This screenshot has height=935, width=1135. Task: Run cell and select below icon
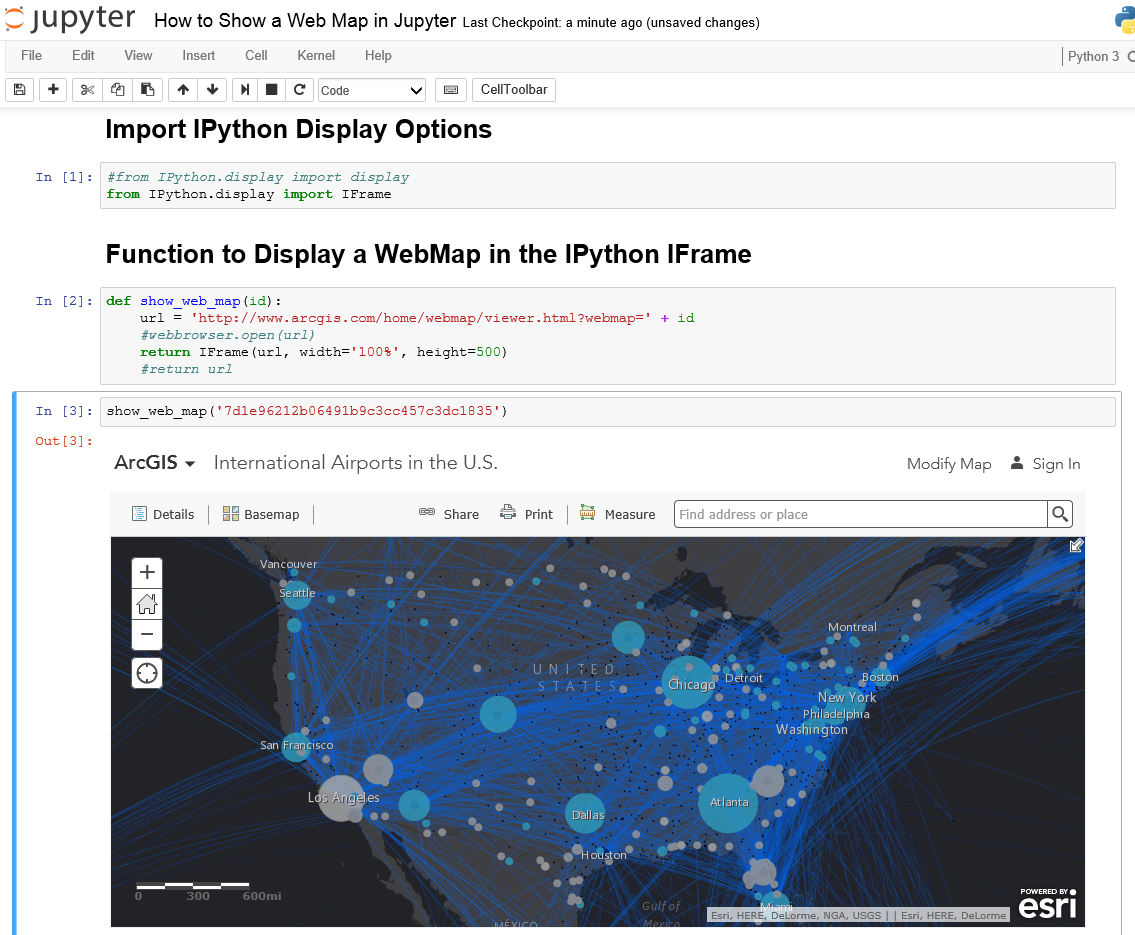(x=245, y=90)
